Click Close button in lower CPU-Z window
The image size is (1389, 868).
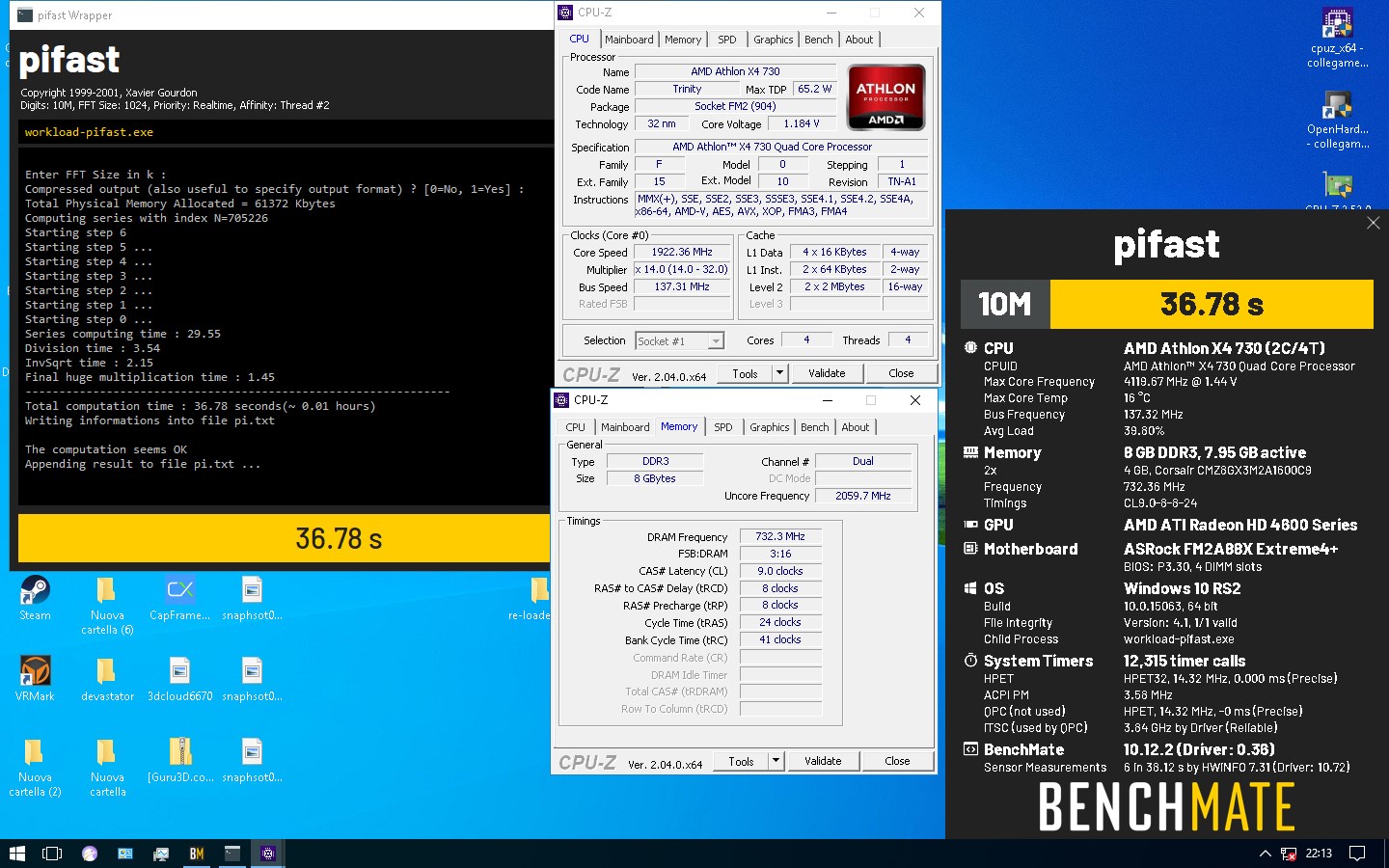tap(897, 761)
